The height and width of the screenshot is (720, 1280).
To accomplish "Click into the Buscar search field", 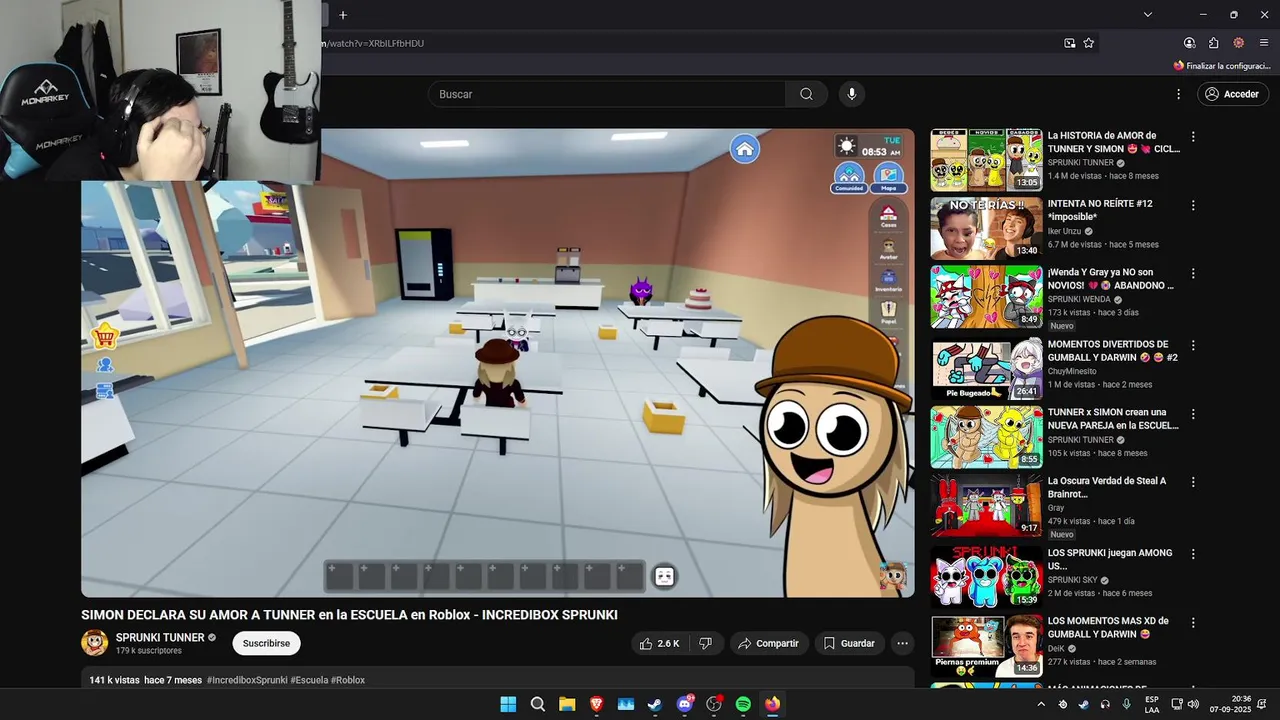I will point(607,94).
